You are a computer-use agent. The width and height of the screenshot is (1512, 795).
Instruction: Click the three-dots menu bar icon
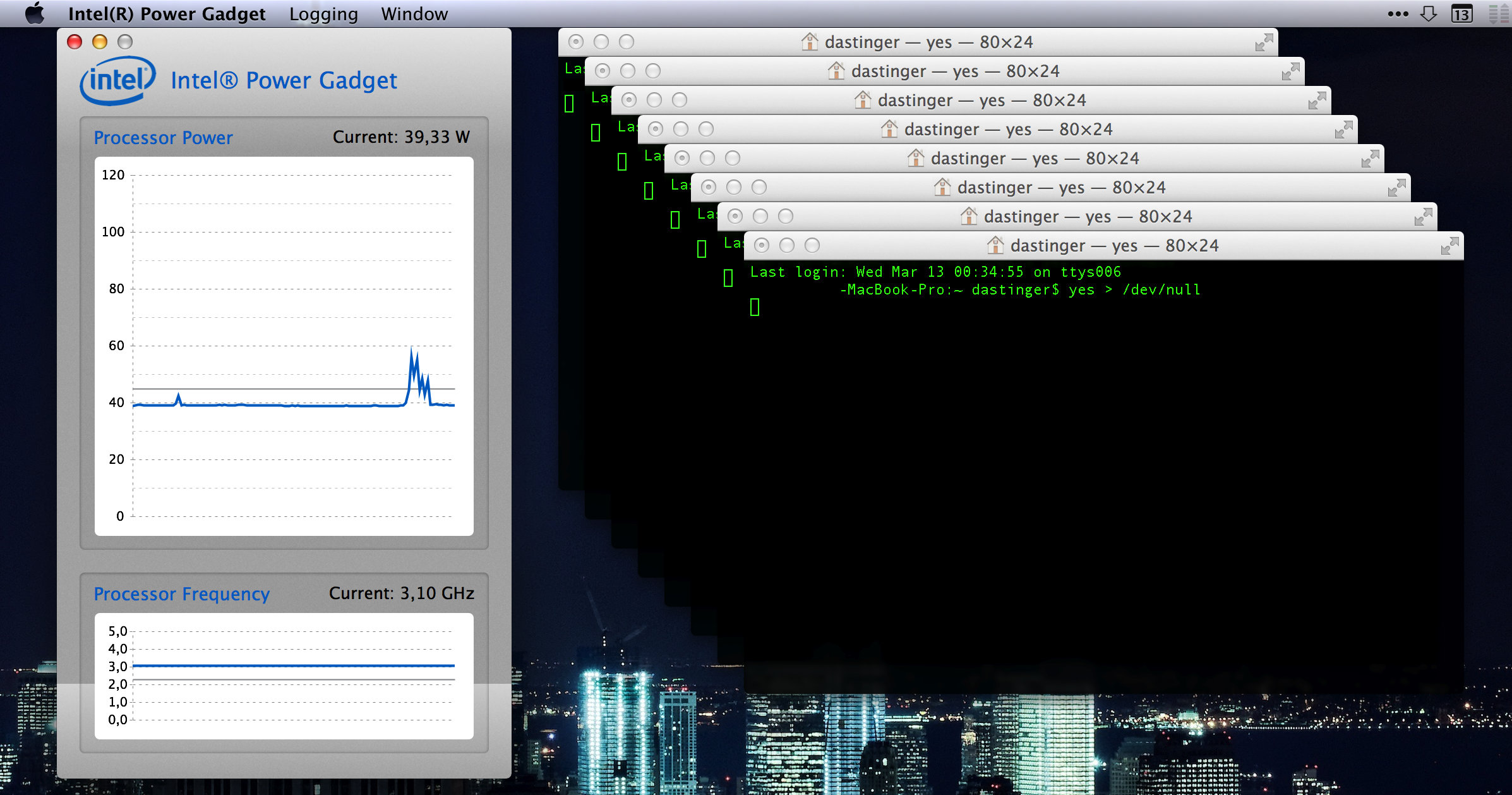click(1398, 14)
